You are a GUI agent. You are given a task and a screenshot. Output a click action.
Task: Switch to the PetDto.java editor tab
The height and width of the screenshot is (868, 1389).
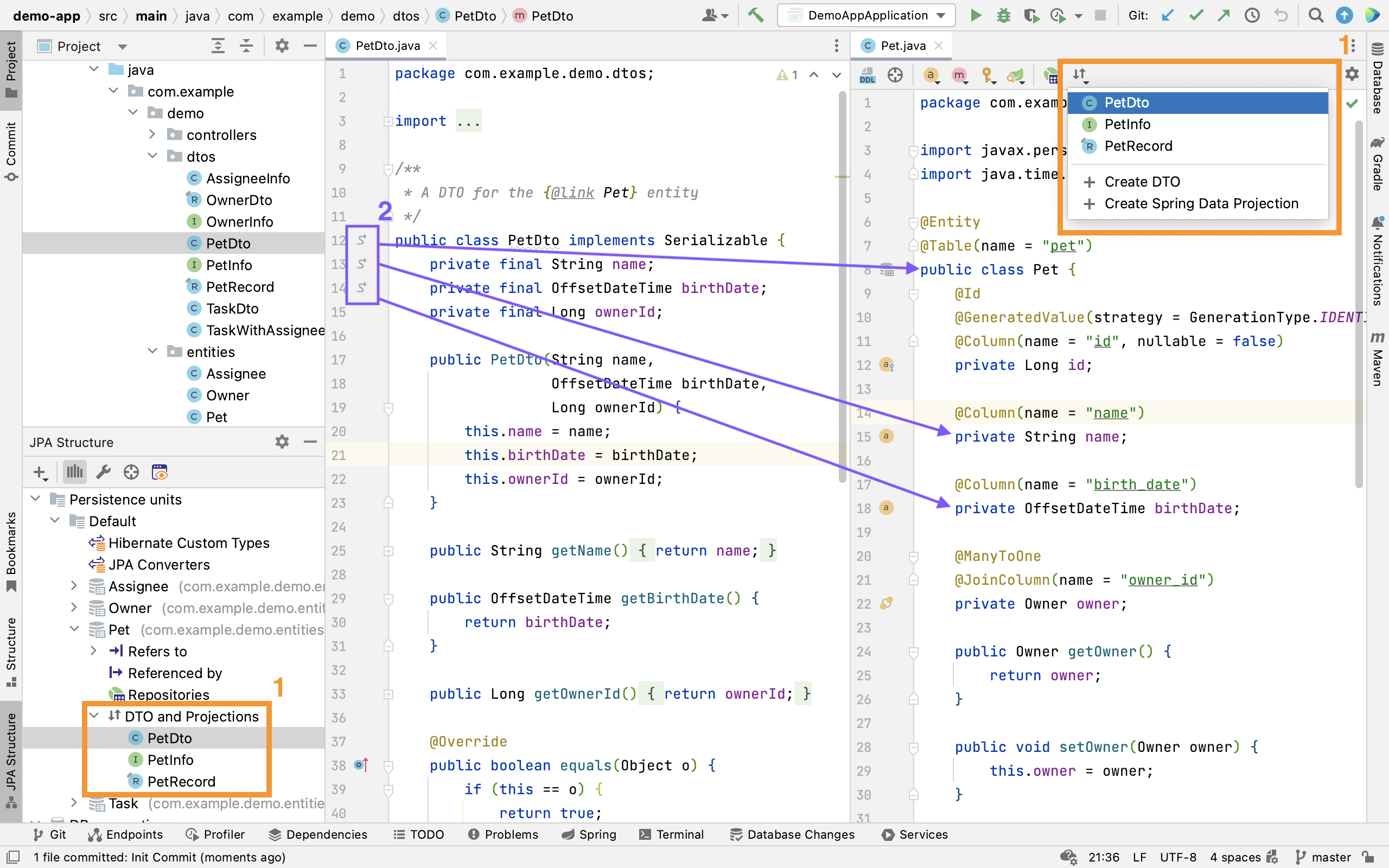point(387,46)
